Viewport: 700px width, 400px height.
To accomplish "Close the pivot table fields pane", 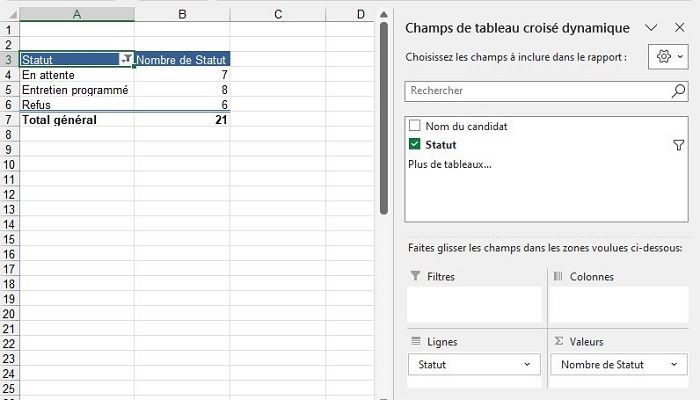I will 679,28.
